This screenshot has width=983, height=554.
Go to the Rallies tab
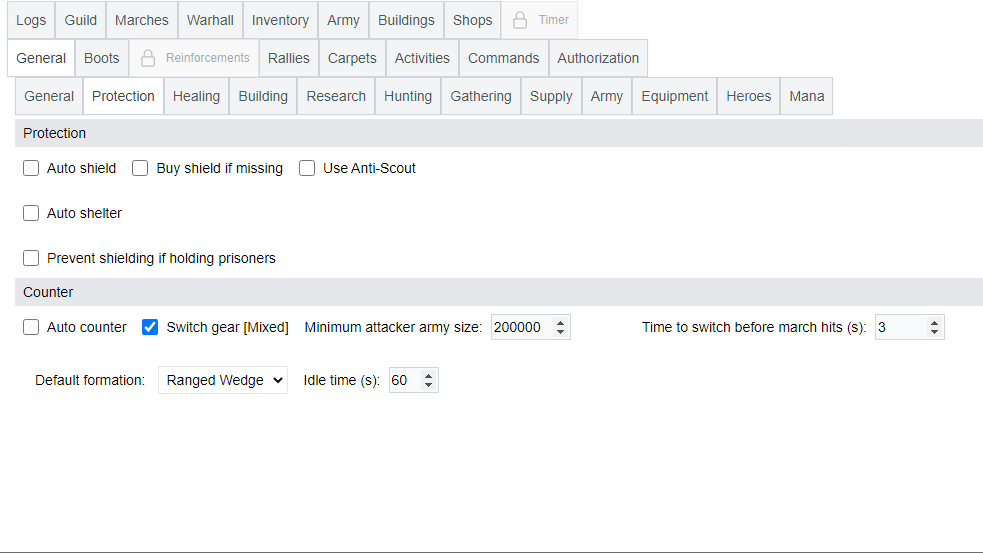click(x=289, y=58)
